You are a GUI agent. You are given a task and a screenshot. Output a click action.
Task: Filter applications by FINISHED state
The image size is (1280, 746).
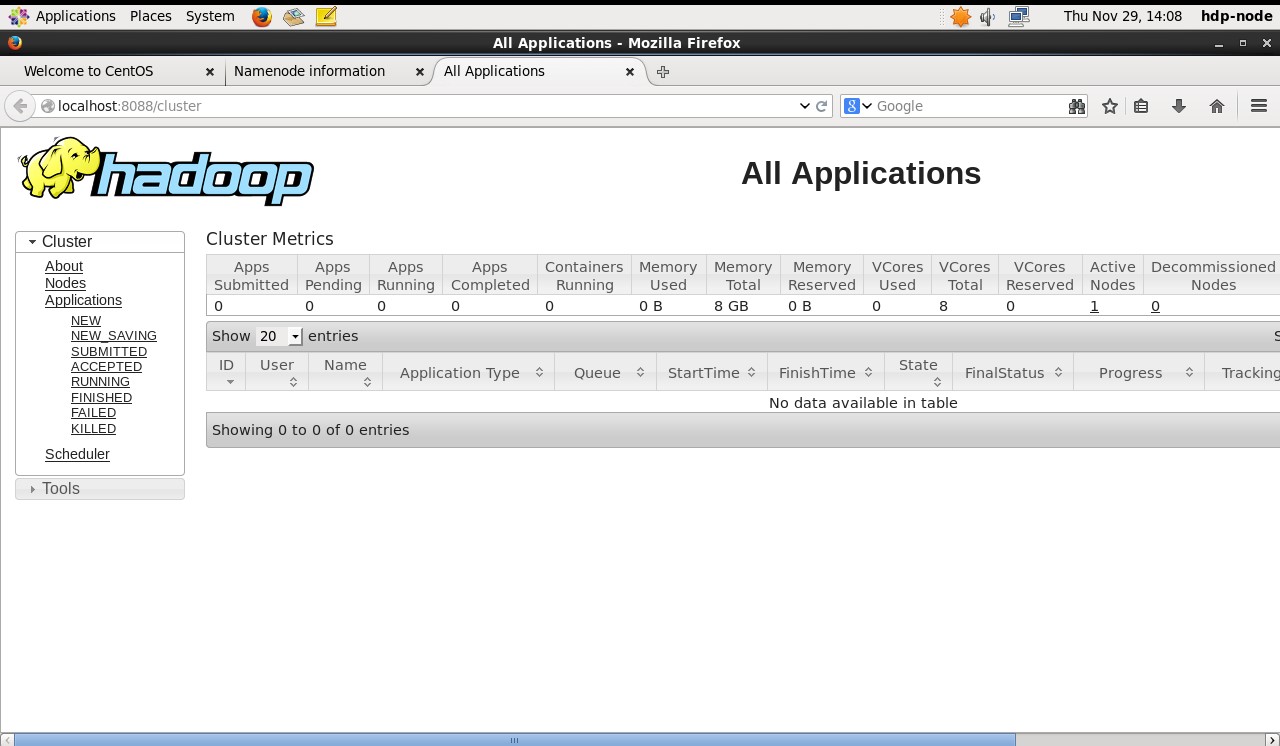tap(101, 398)
